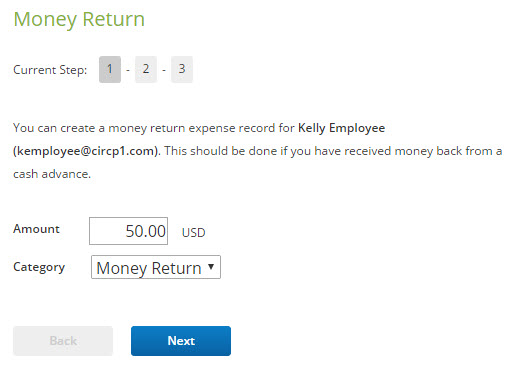Click the bold Kelly Employee name

pyautogui.click(x=342, y=128)
